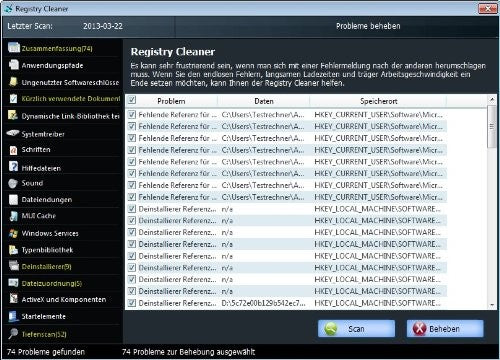Click the Beheben fix button
Viewport: 500px width, 360px height.
(445, 329)
